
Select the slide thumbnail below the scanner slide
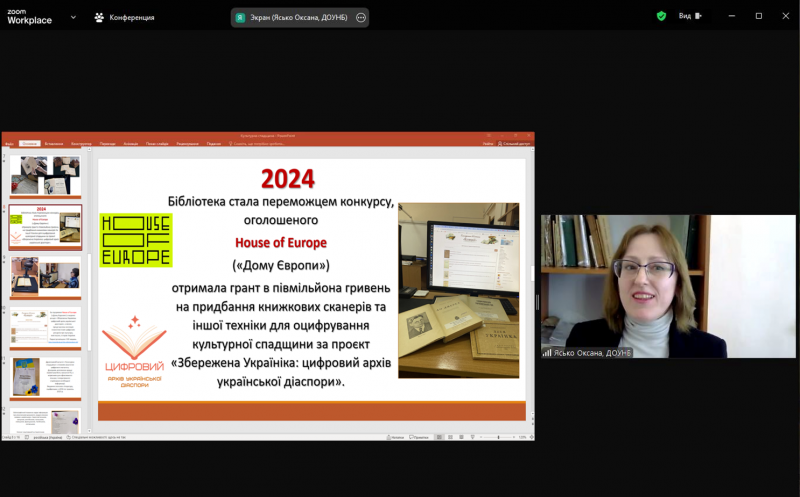(45, 328)
